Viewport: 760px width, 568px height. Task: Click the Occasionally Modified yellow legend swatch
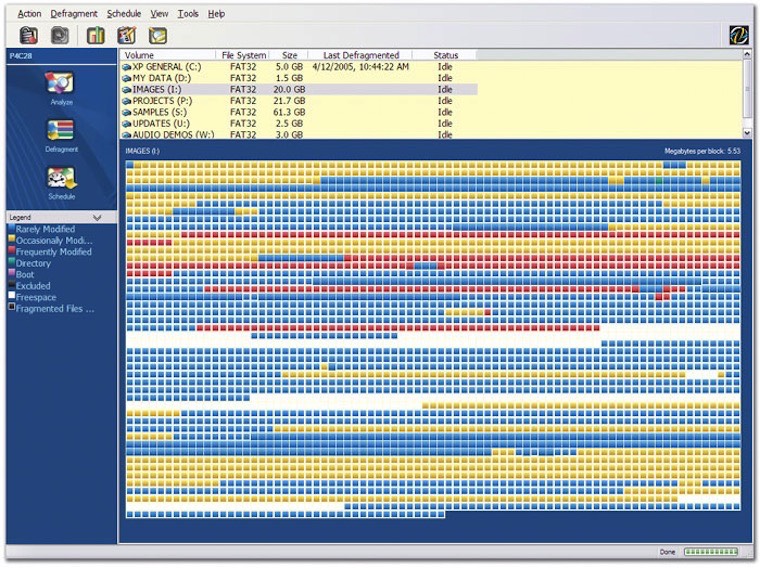tap(11, 238)
